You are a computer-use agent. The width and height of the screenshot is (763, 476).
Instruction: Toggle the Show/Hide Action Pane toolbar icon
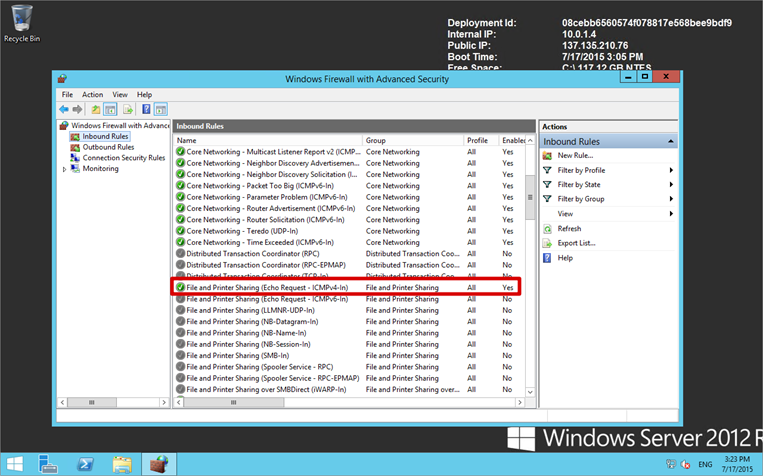161,110
